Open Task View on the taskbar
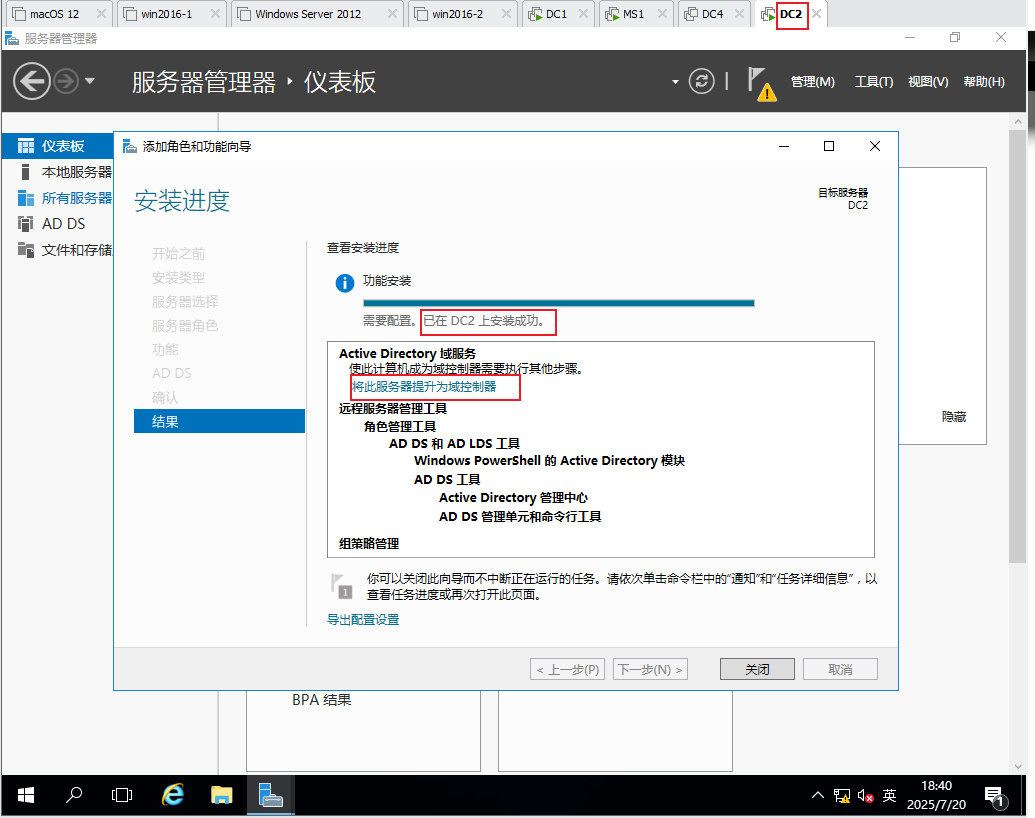 [122, 796]
